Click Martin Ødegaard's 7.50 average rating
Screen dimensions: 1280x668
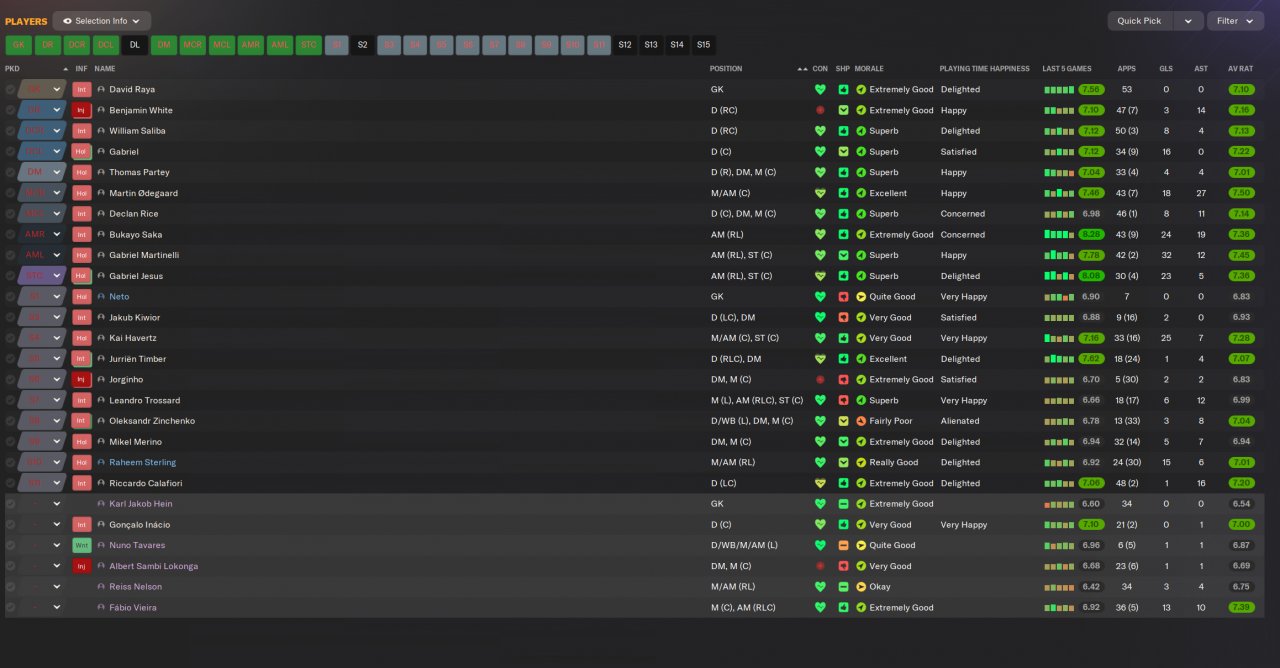pos(1241,193)
